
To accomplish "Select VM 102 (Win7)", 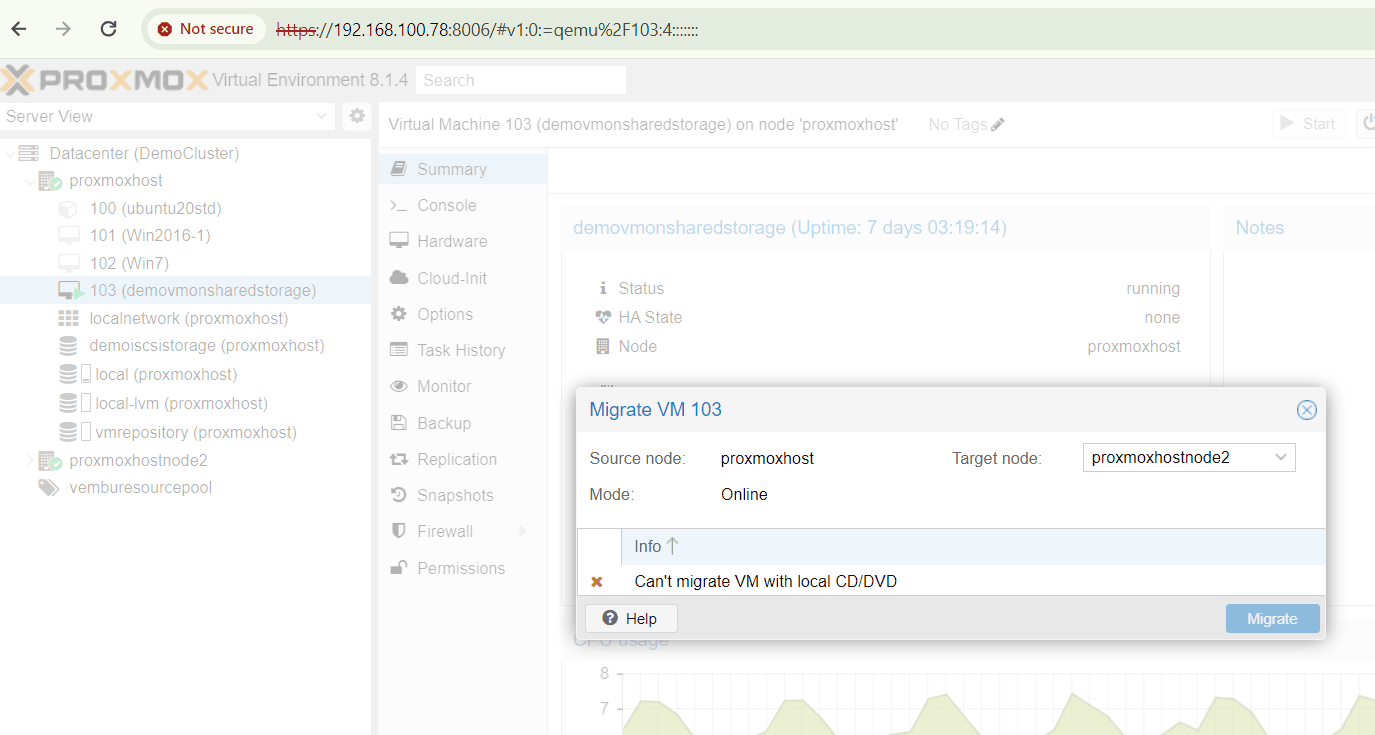I will 129,263.
